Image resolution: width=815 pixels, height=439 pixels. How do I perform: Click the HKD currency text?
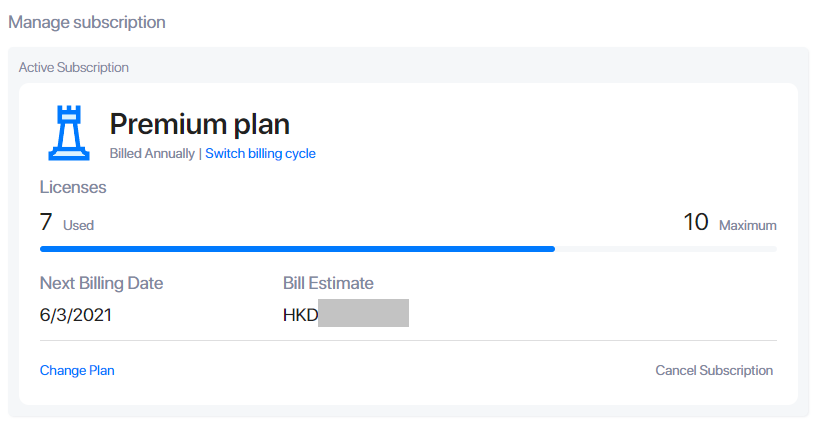click(300, 315)
